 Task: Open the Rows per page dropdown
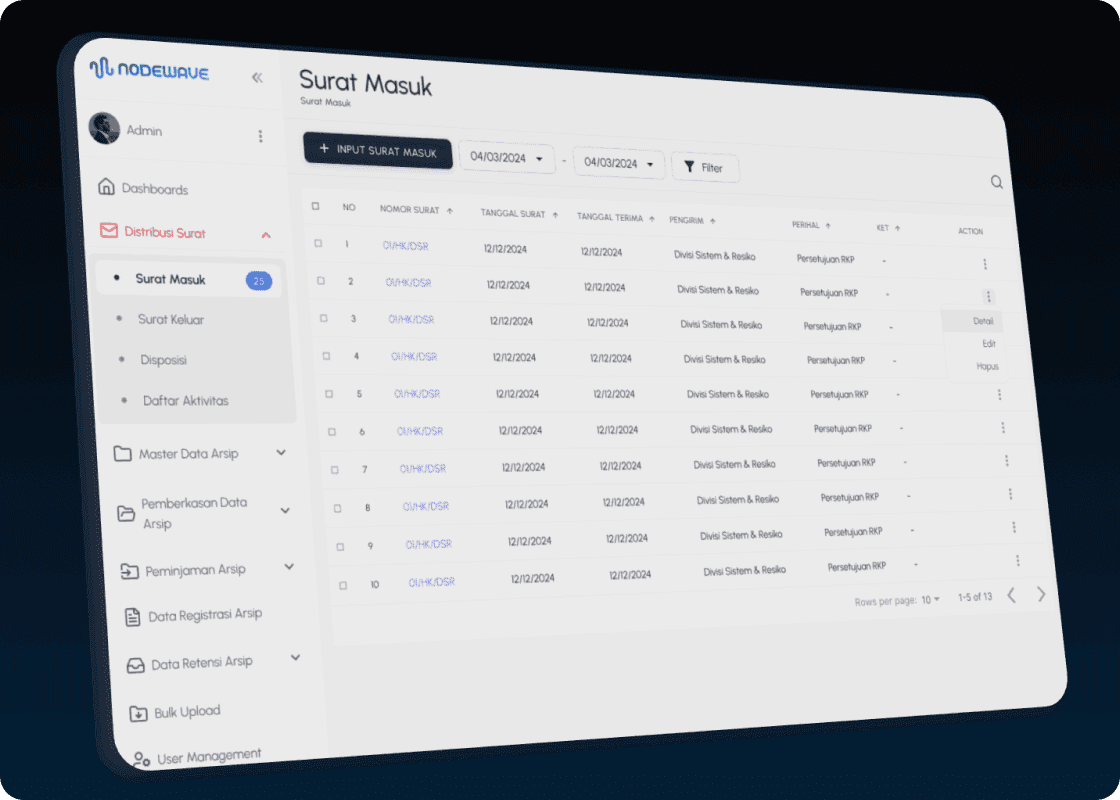click(x=930, y=599)
